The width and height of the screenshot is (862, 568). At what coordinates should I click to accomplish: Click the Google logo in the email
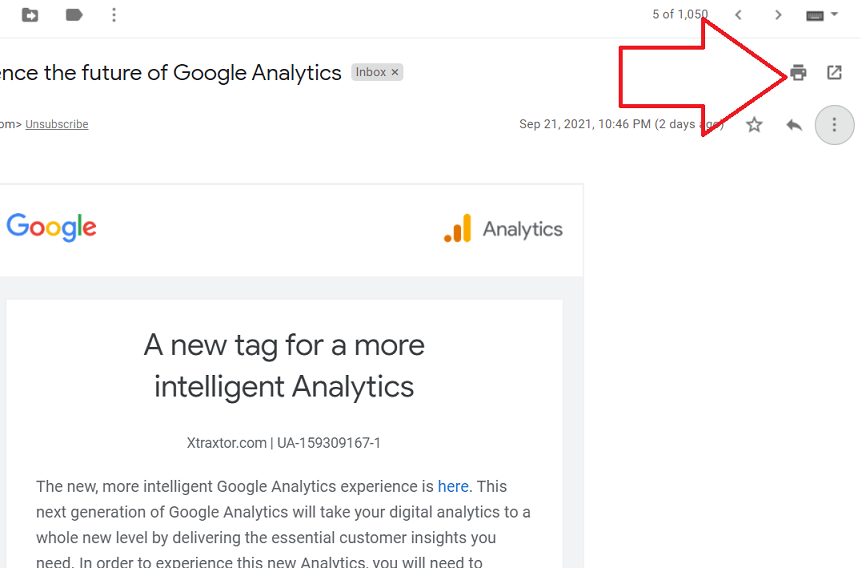(51, 228)
